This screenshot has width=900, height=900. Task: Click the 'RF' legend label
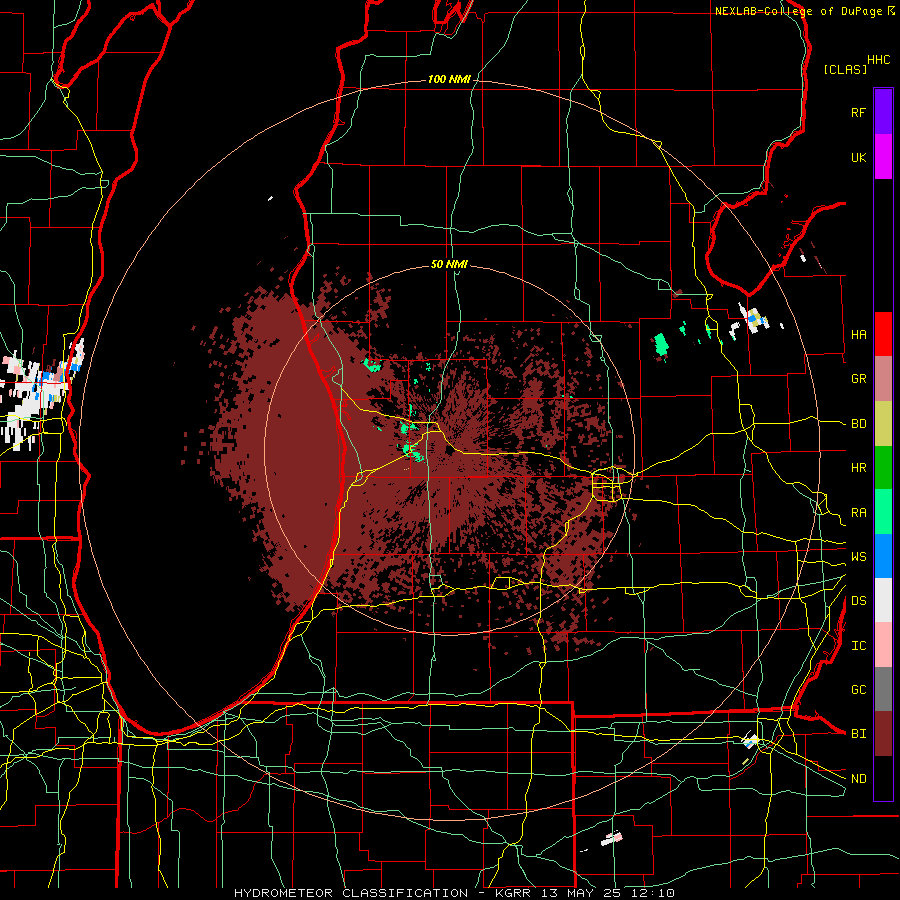pos(858,112)
